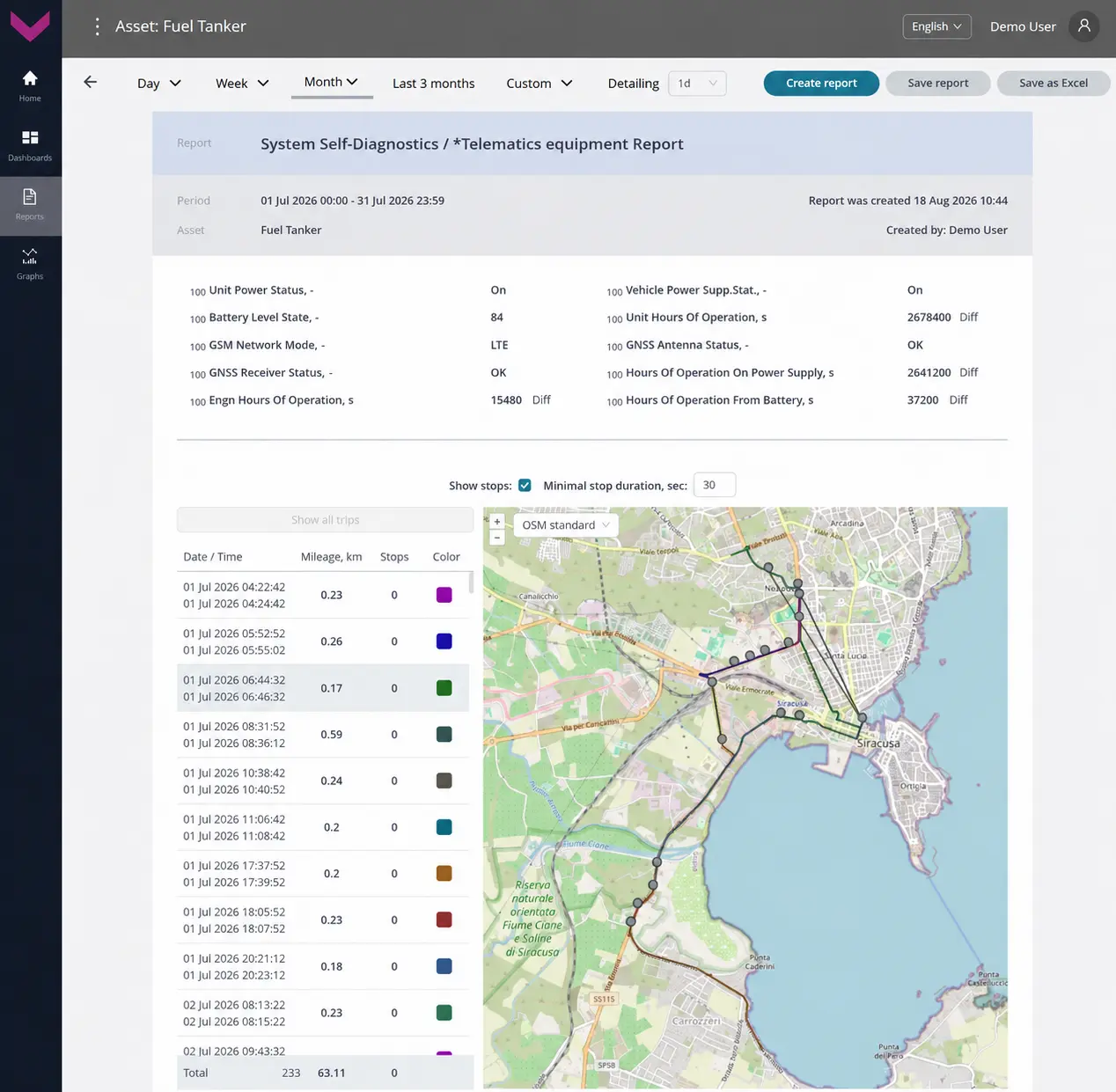
Task: Click the trip list scrollbar
Action: pos(471,583)
